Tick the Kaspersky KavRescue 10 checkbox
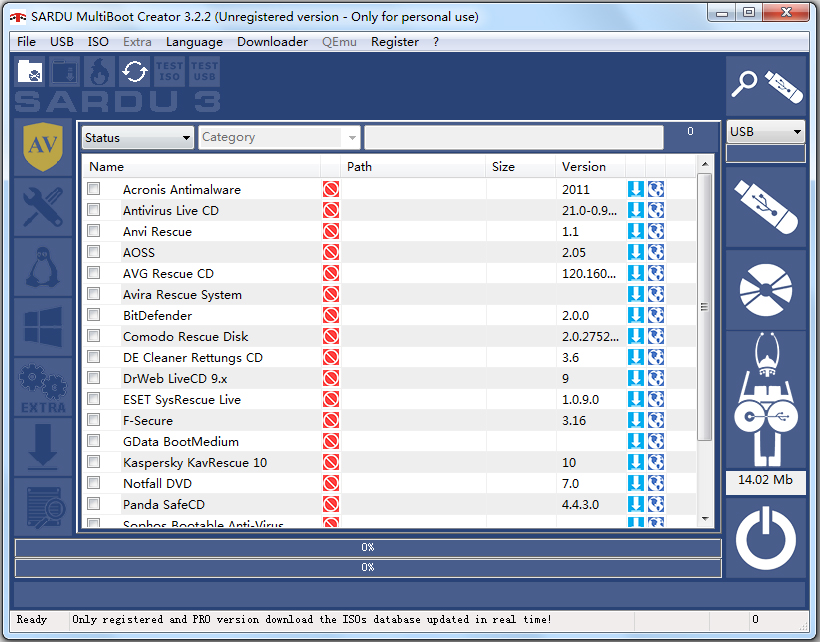820x642 pixels. coord(94,462)
